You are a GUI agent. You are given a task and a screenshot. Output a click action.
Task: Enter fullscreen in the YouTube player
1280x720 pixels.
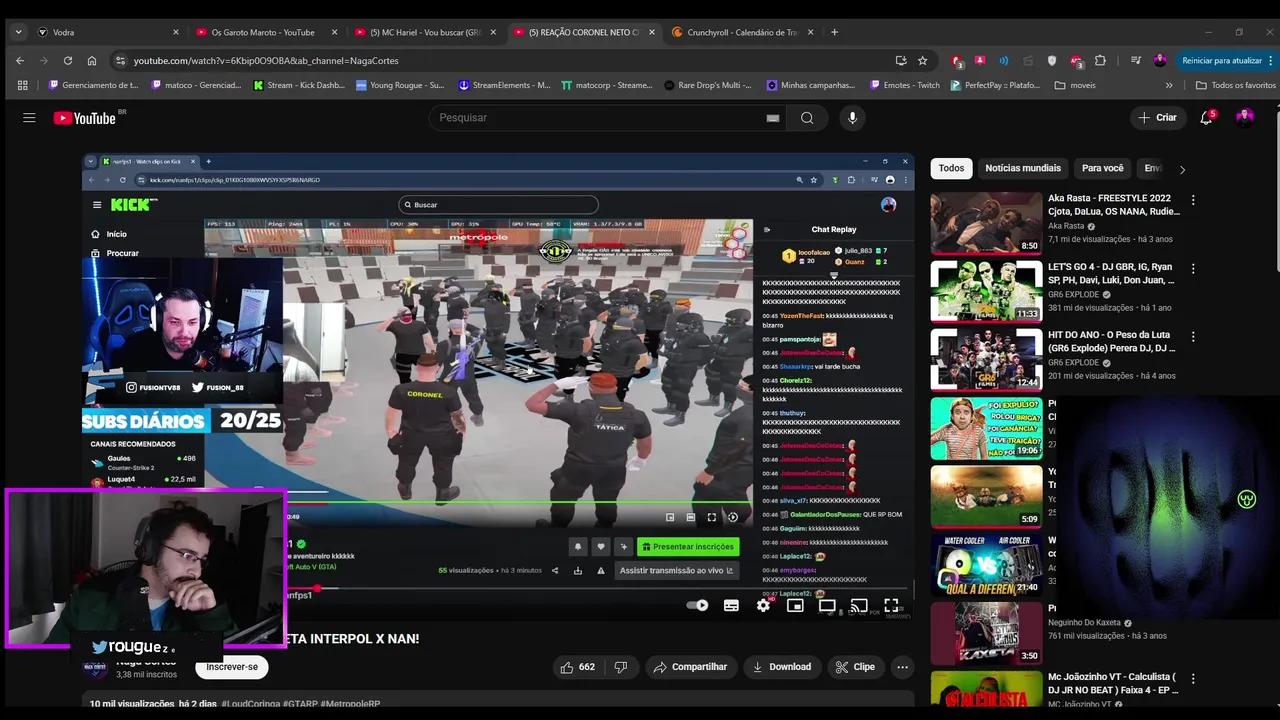coord(891,605)
